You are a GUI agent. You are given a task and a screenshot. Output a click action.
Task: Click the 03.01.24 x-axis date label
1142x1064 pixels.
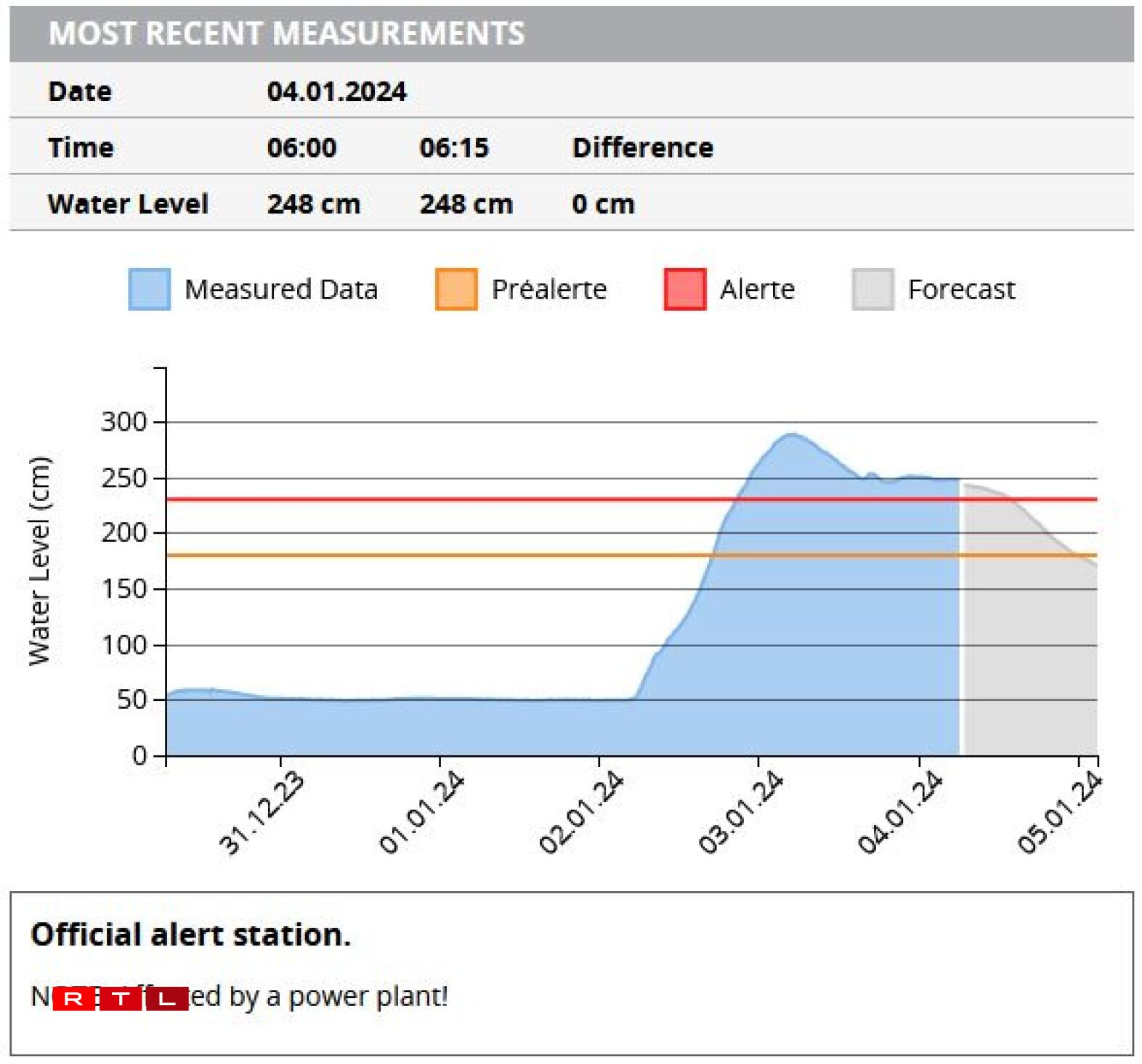point(740,813)
